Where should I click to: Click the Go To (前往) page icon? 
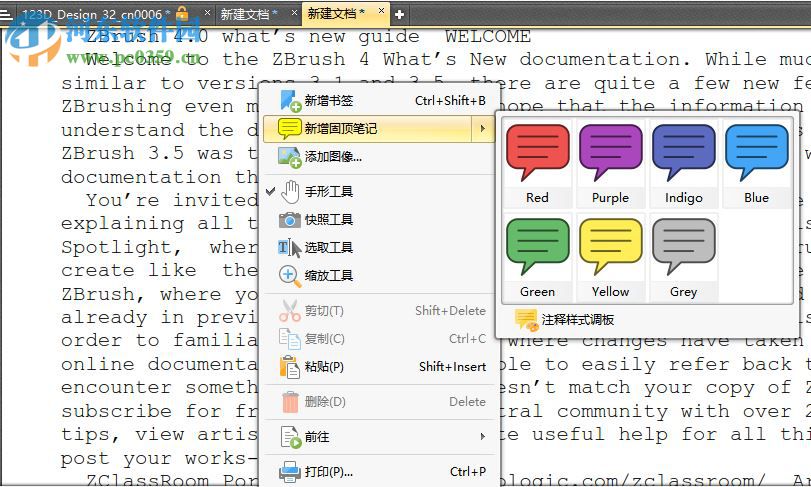tap(291, 437)
